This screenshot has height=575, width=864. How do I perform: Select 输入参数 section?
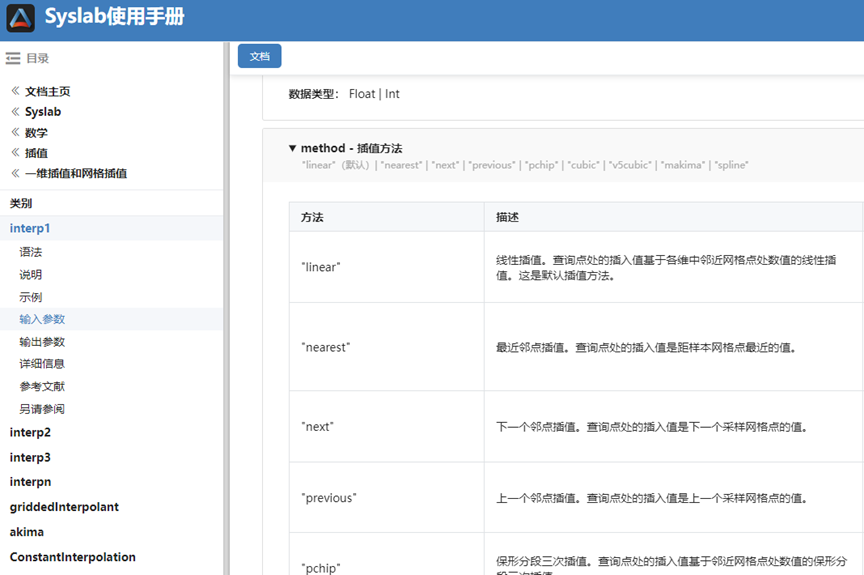(x=111, y=319)
